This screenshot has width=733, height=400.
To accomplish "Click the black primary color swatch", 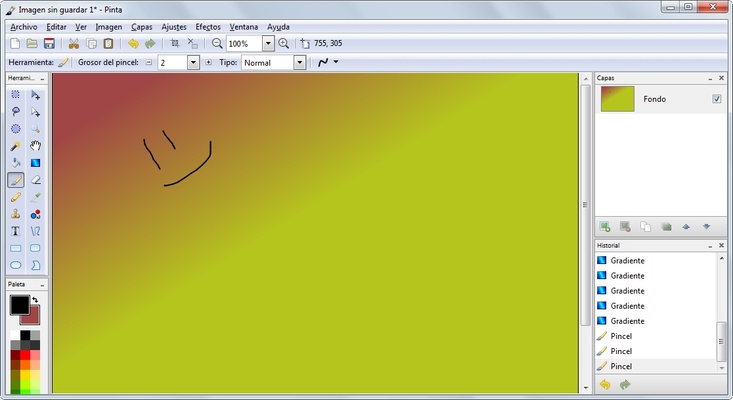I will click(20, 305).
